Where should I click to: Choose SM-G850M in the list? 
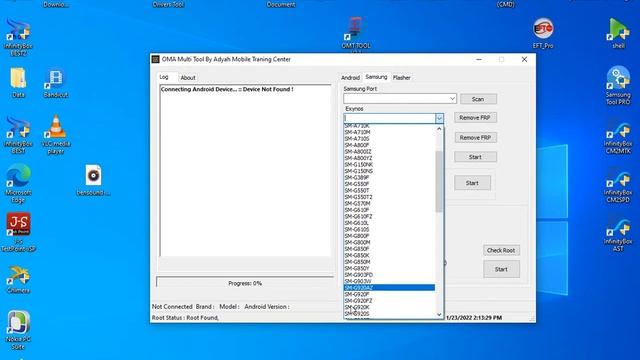389,262
